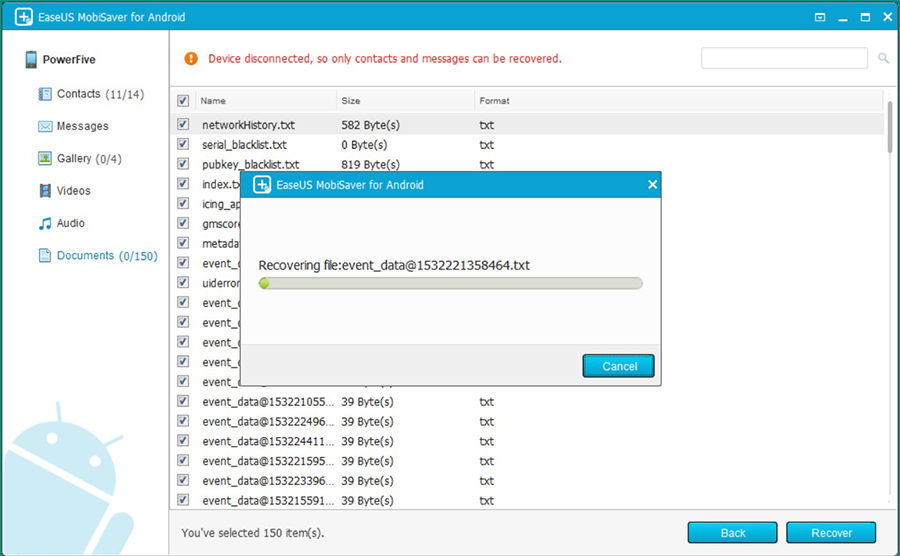Select the event_data@153222496... file row
This screenshot has width=900, height=556.
tap(528, 421)
